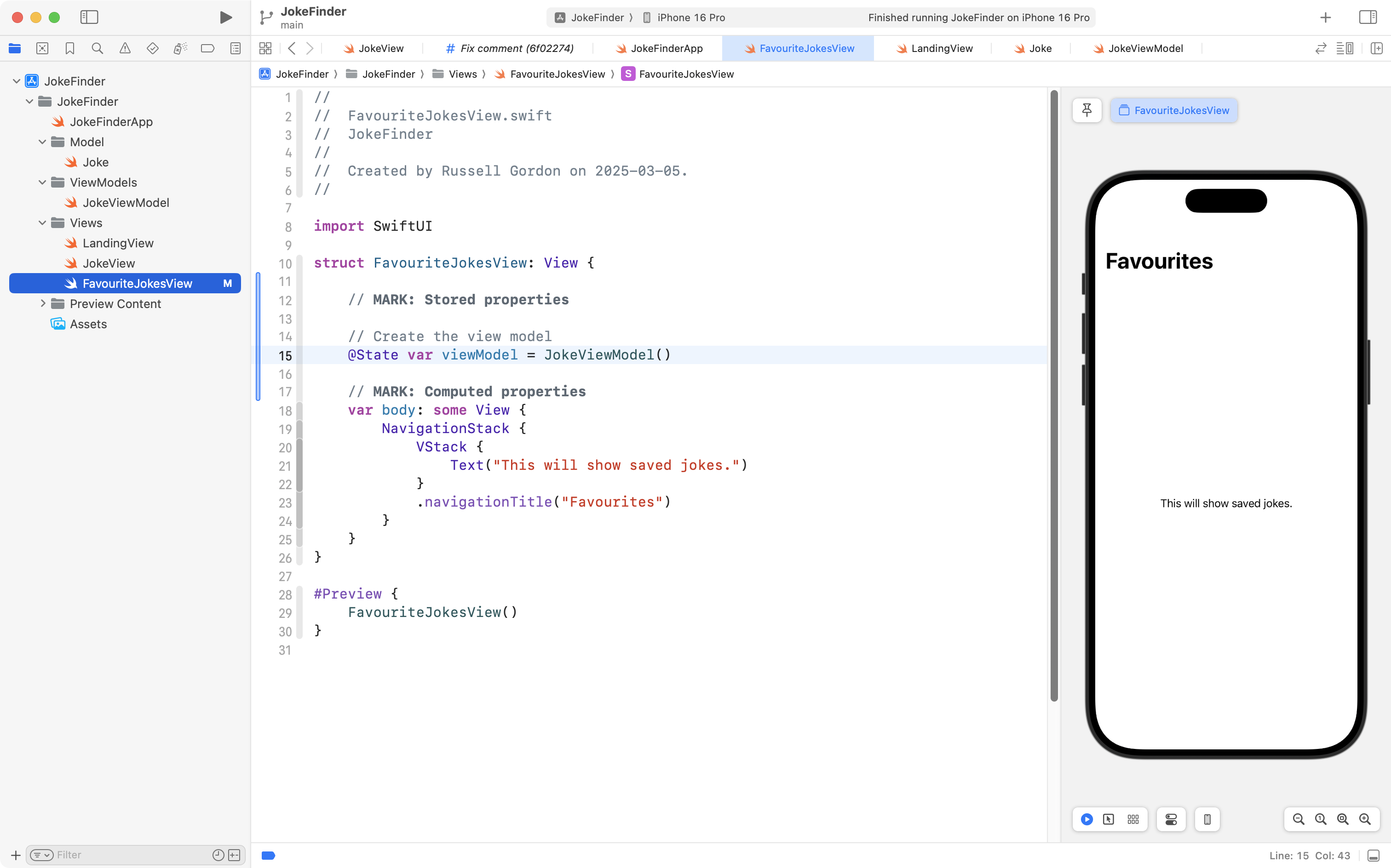This screenshot has height=868, width=1391.
Task: Switch to the JokeViewModel tab
Action: tap(1144, 48)
